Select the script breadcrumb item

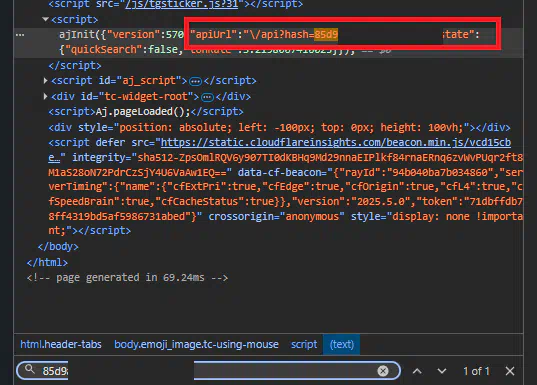pyautogui.click(x=304, y=344)
